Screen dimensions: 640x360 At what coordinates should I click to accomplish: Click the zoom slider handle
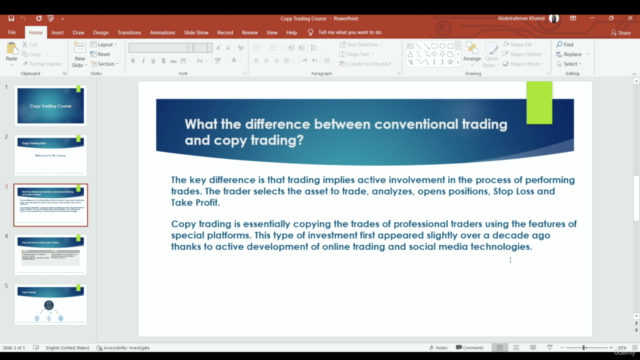point(584,348)
